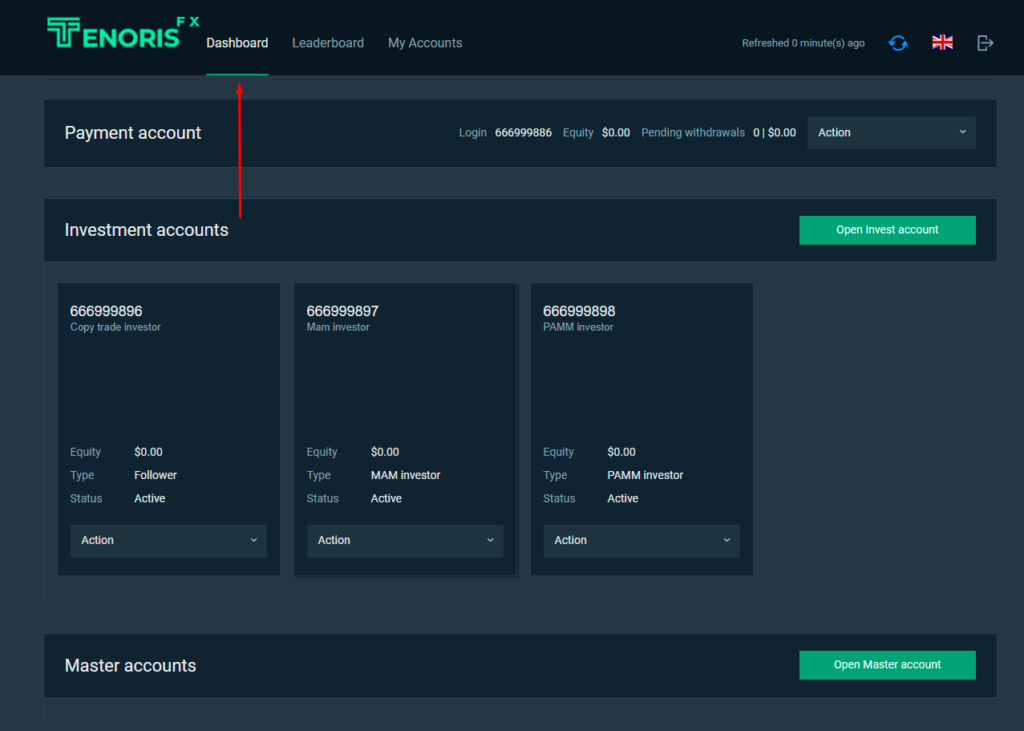Go to the My Accounts tab
This screenshot has width=1024, height=731.
click(x=425, y=43)
